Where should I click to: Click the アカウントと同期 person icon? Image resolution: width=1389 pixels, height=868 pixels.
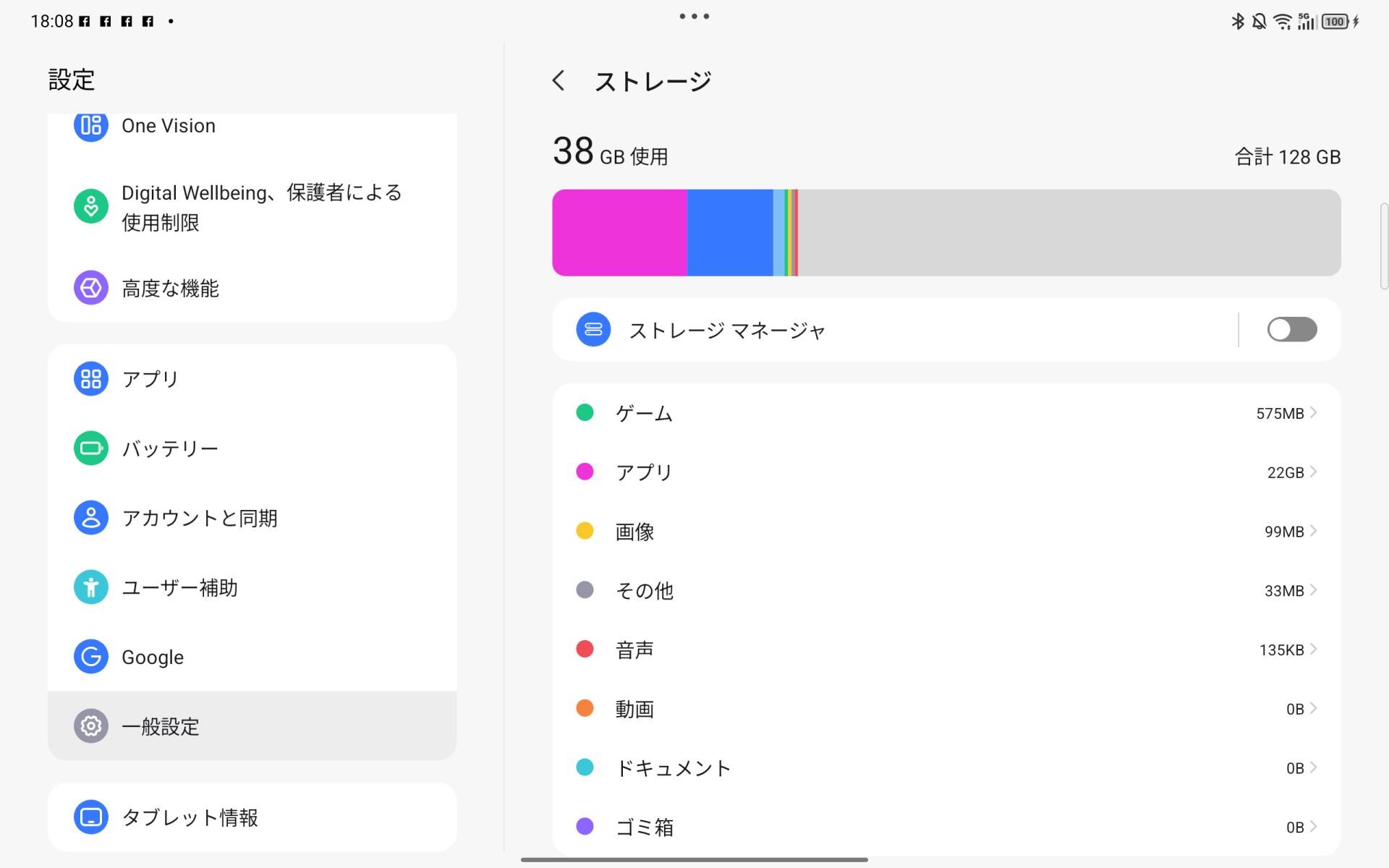pos(90,517)
